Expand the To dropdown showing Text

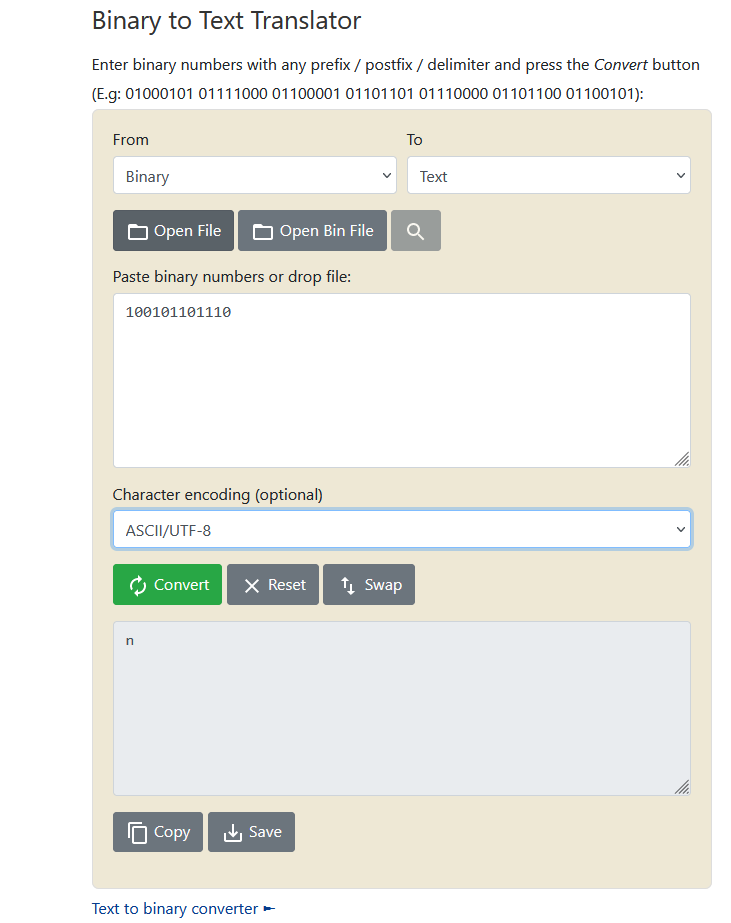(548, 176)
